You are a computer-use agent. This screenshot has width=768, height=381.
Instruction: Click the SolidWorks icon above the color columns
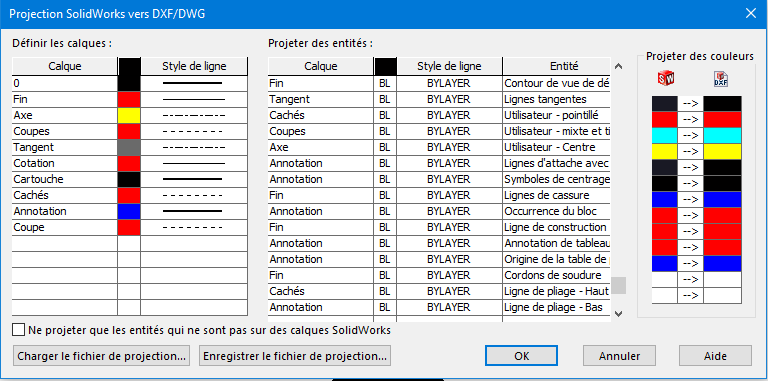(665, 78)
